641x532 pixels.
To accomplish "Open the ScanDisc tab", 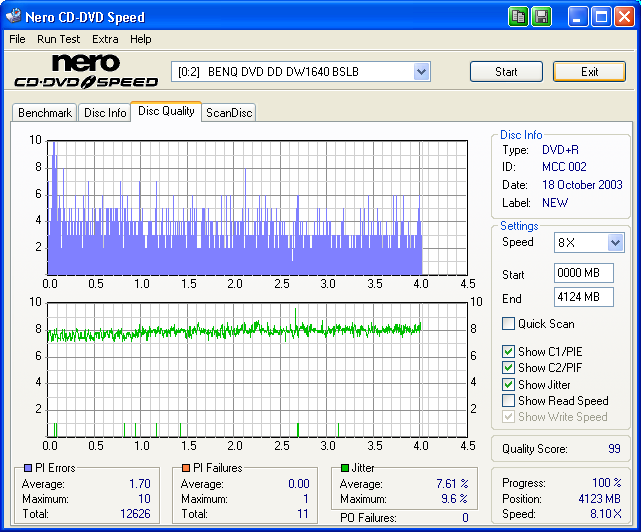I will [x=229, y=113].
